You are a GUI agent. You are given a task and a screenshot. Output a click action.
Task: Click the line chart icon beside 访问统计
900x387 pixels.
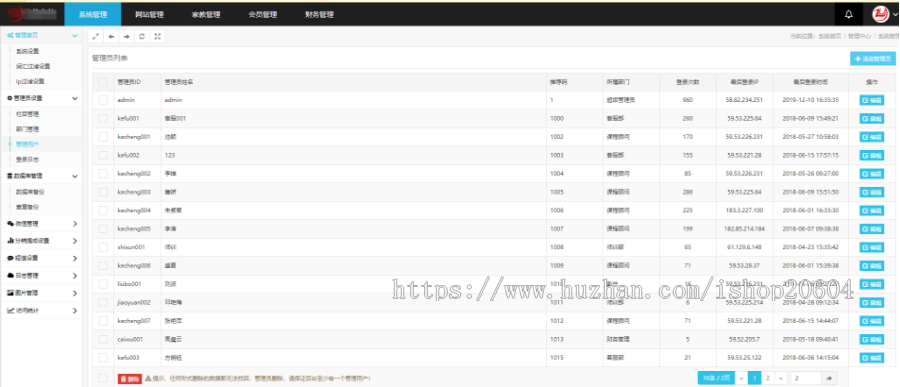coord(10,311)
